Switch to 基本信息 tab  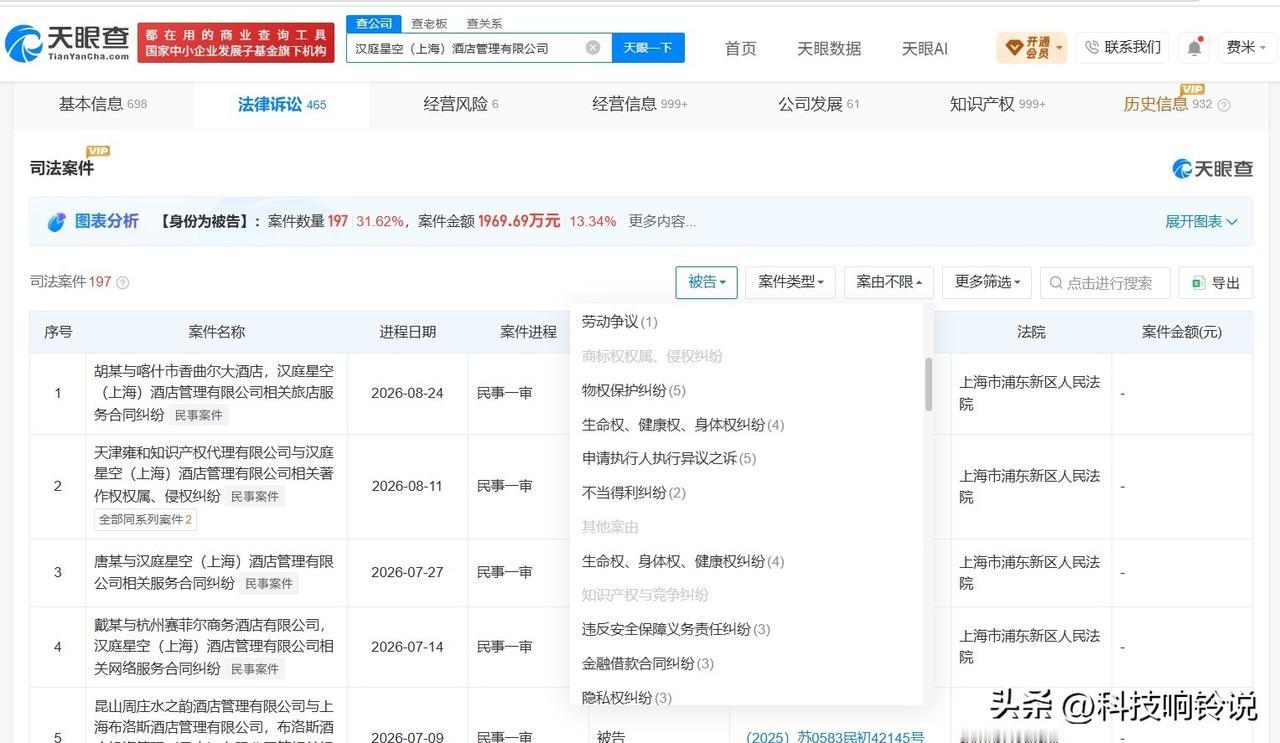pos(102,104)
